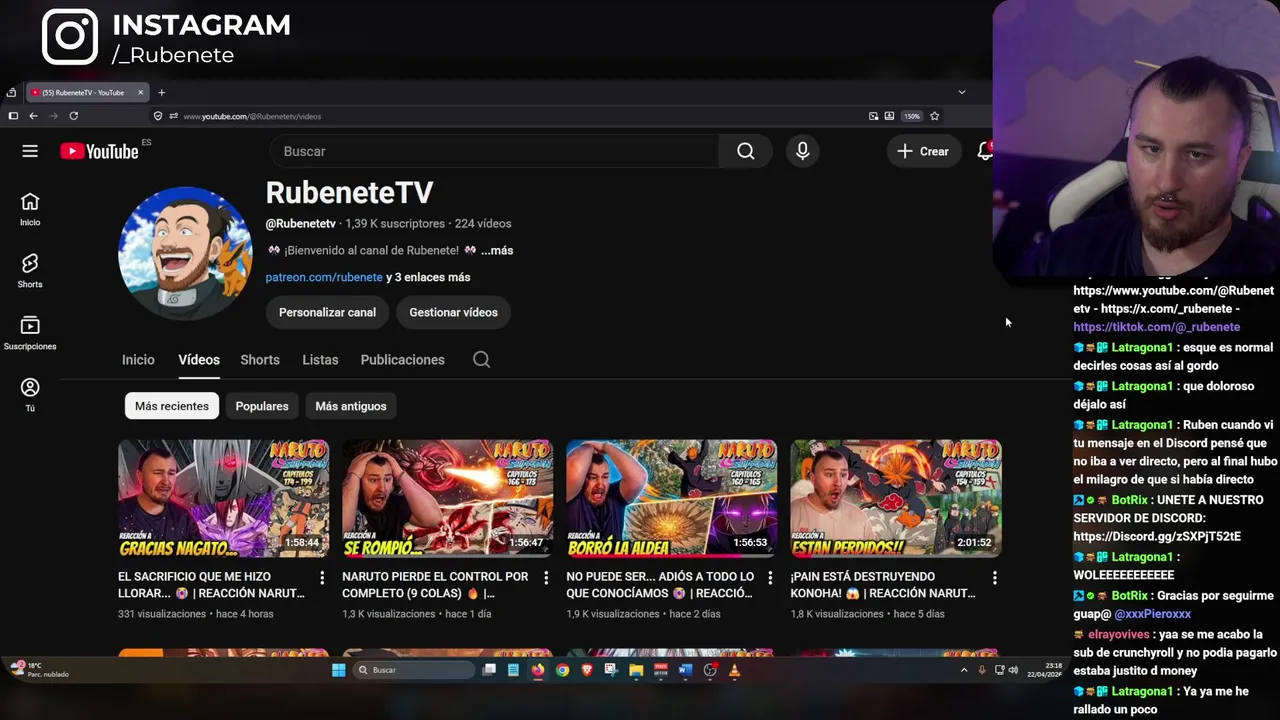The width and height of the screenshot is (1280, 720).
Task: Click the browser address bar URL
Action: click(252, 116)
